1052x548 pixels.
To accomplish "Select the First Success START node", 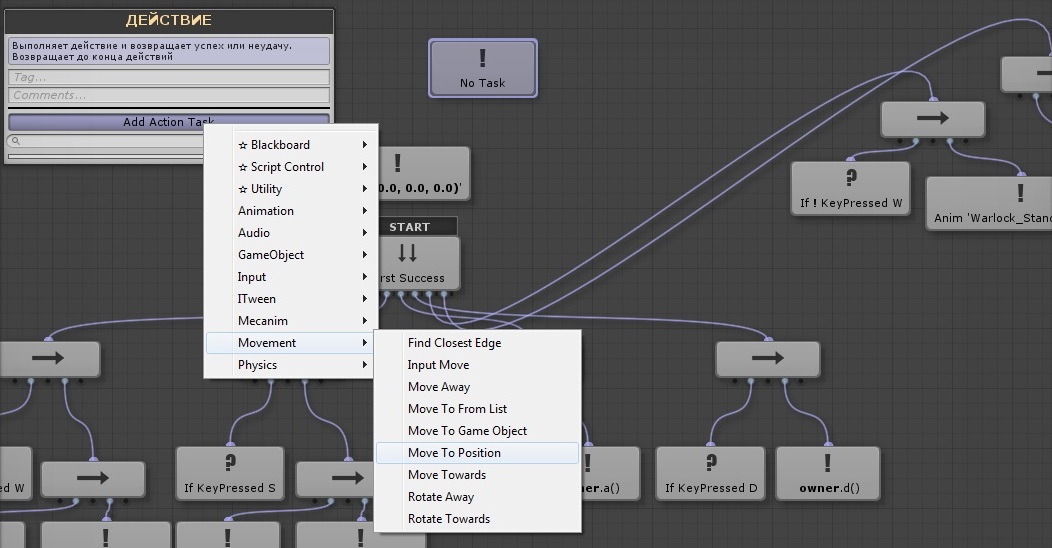I will click(419, 264).
